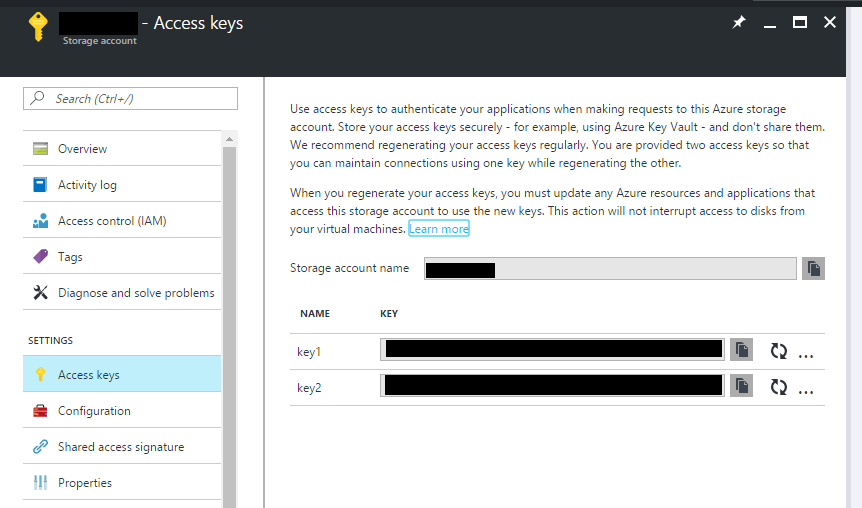Maximize the Access keys blade
The height and width of the screenshot is (508, 862).
pos(799,23)
